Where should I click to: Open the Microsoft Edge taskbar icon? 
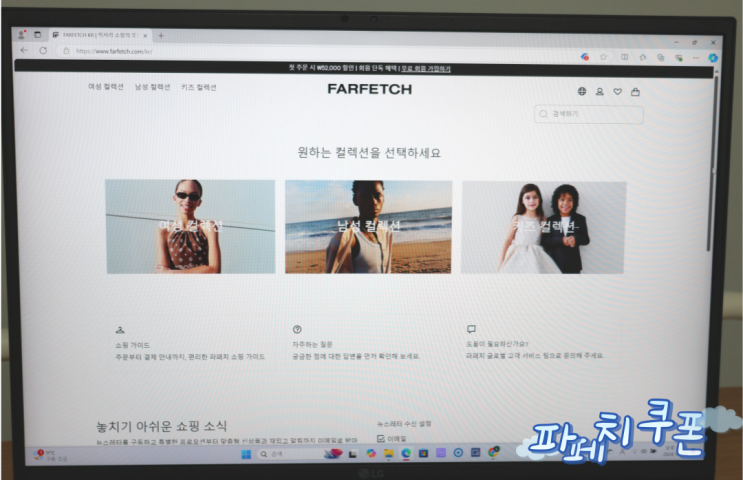click(x=406, y=453)
